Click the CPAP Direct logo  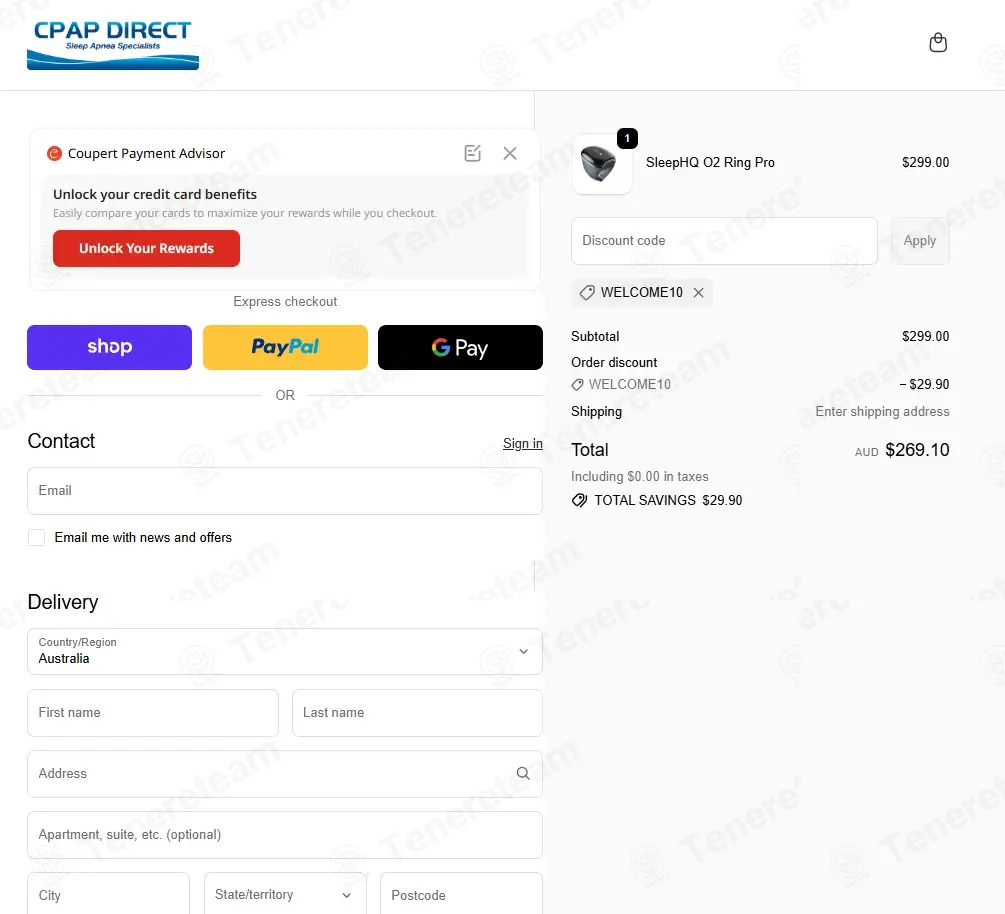(x=113, y=46)
